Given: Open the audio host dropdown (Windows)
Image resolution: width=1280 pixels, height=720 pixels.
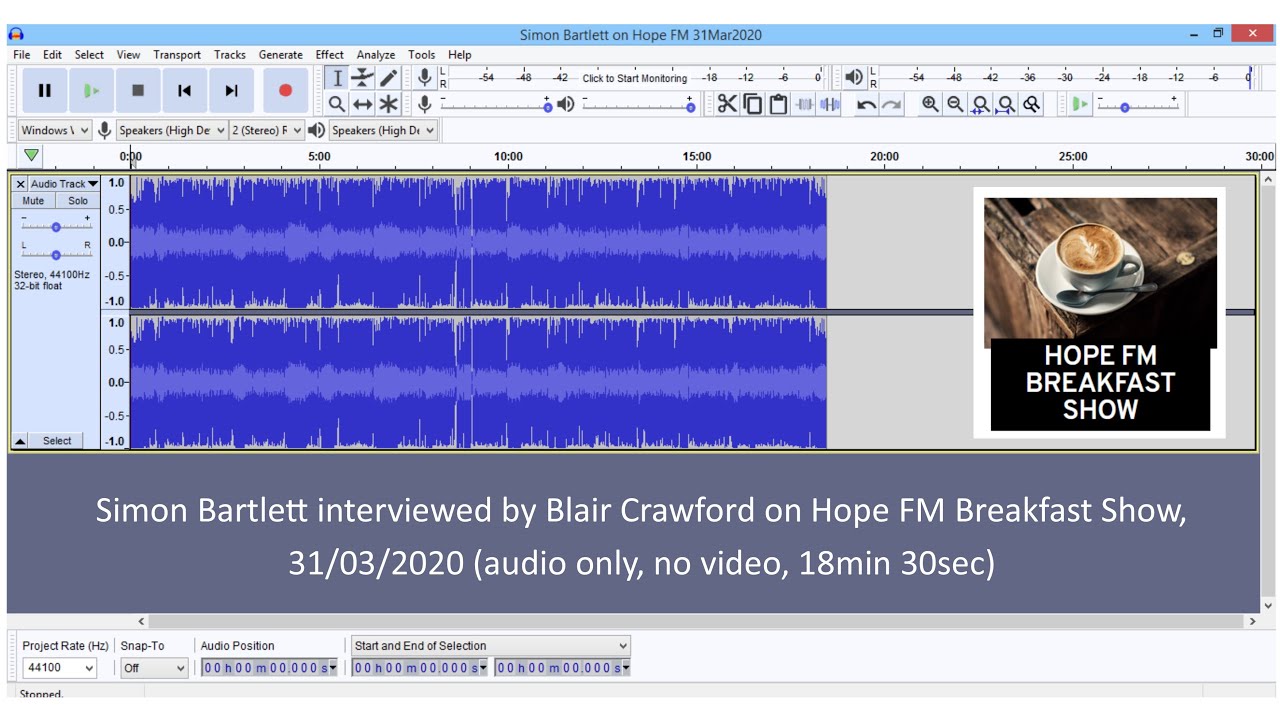Looking at the screenshot, I should (x=55, y=130).
